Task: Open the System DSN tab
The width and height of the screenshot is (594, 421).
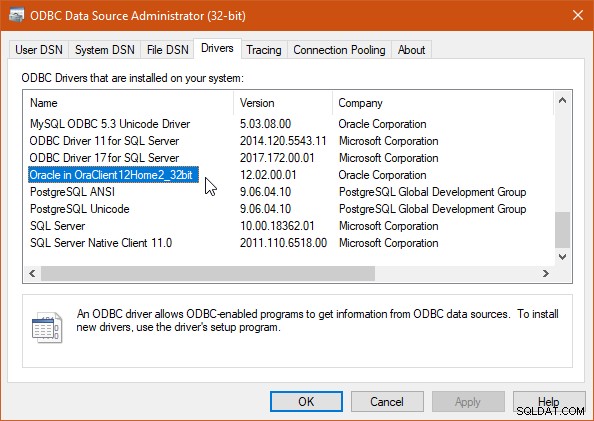Action: tap(105, 50)
